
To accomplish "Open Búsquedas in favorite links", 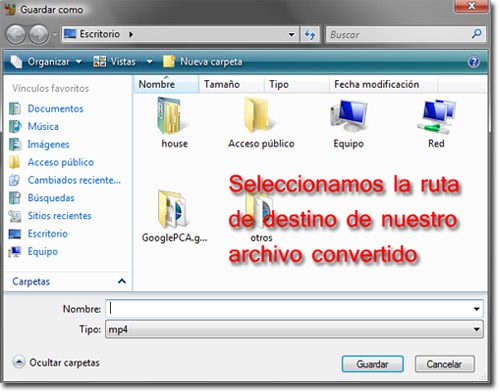I will (x=51, y=198).
